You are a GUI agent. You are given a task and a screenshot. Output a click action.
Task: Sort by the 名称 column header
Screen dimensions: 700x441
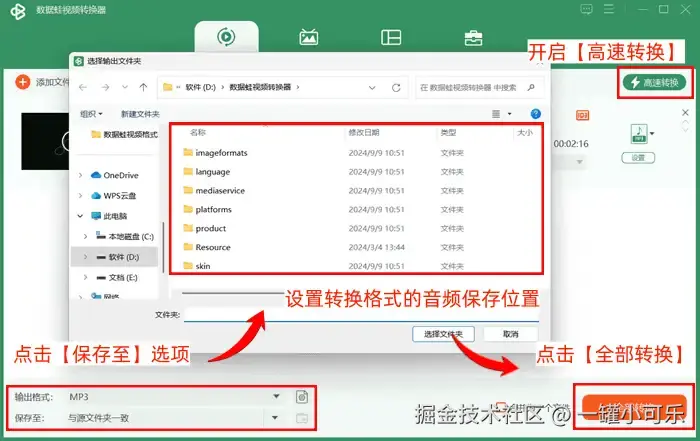pos(198,133)
